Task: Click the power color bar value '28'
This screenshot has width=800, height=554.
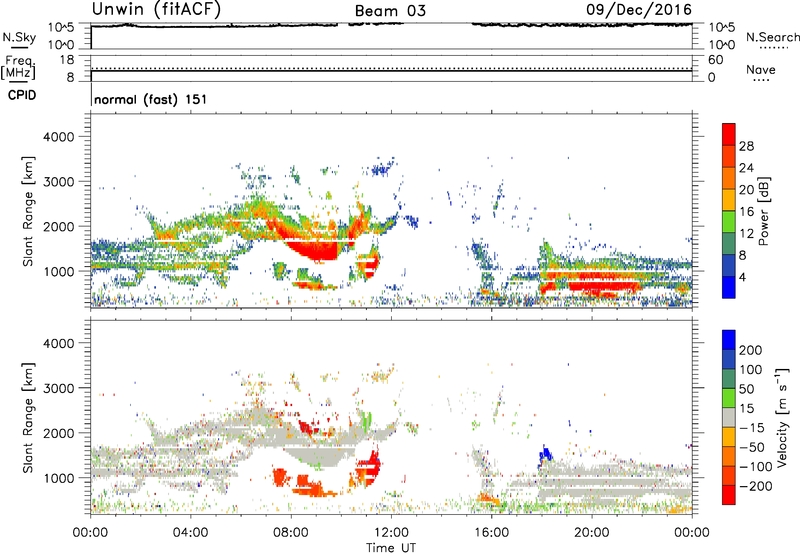Action: (x=746, y=146)
